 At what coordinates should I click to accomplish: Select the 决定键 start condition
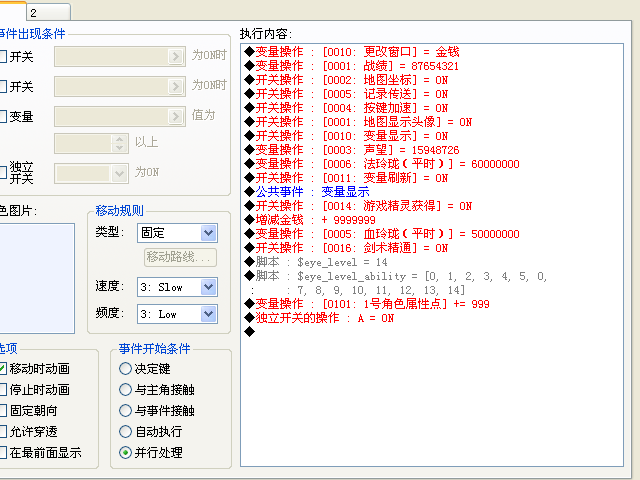pos(125,369)
